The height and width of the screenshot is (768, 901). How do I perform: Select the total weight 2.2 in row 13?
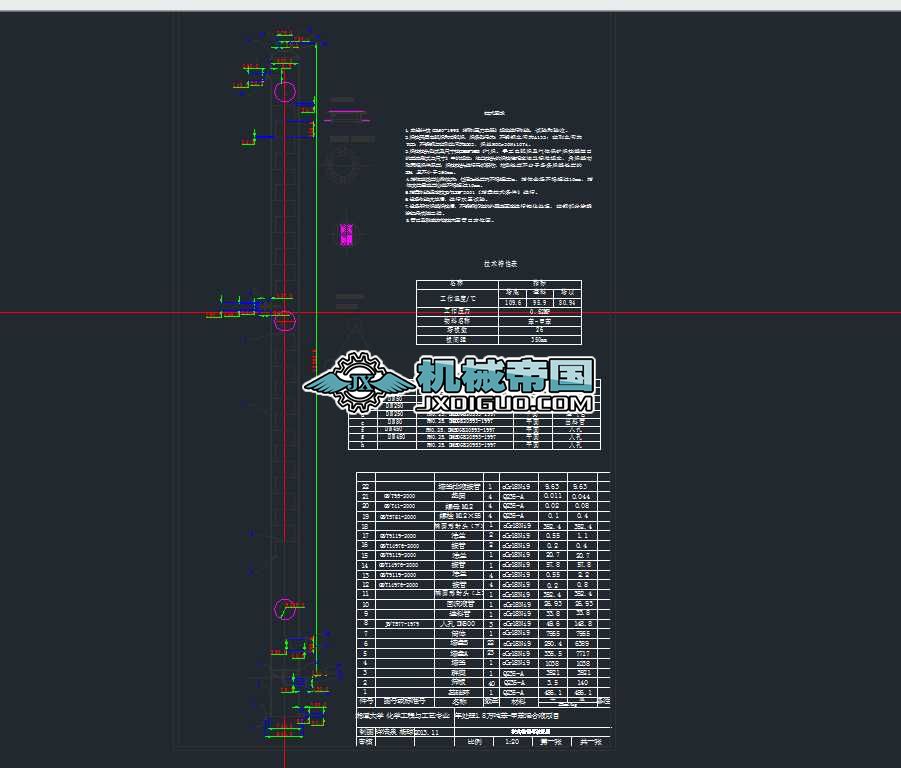582,574
